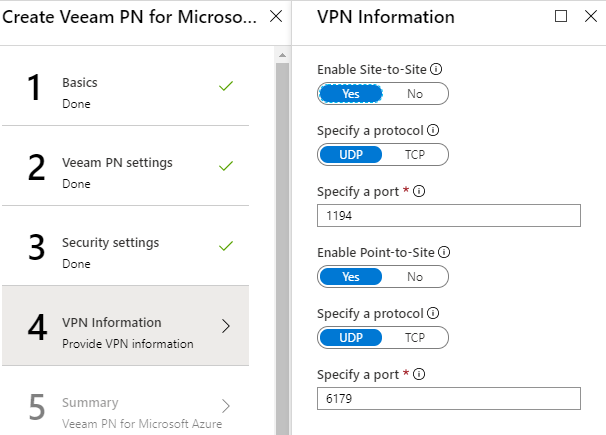
Task: Select step 4 VPN Information
Action: [125, 326]
